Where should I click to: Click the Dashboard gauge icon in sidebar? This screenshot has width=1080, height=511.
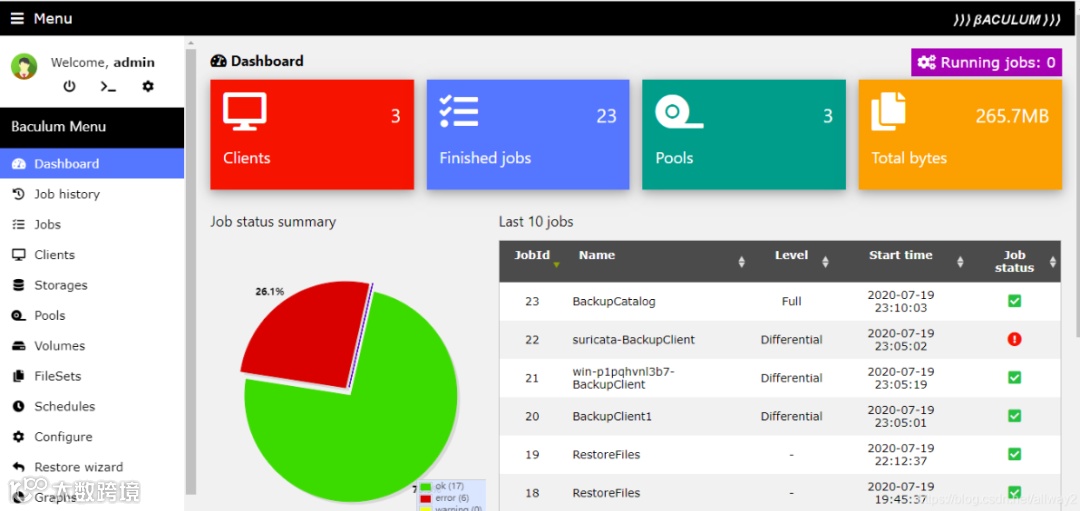pos(19,164)
